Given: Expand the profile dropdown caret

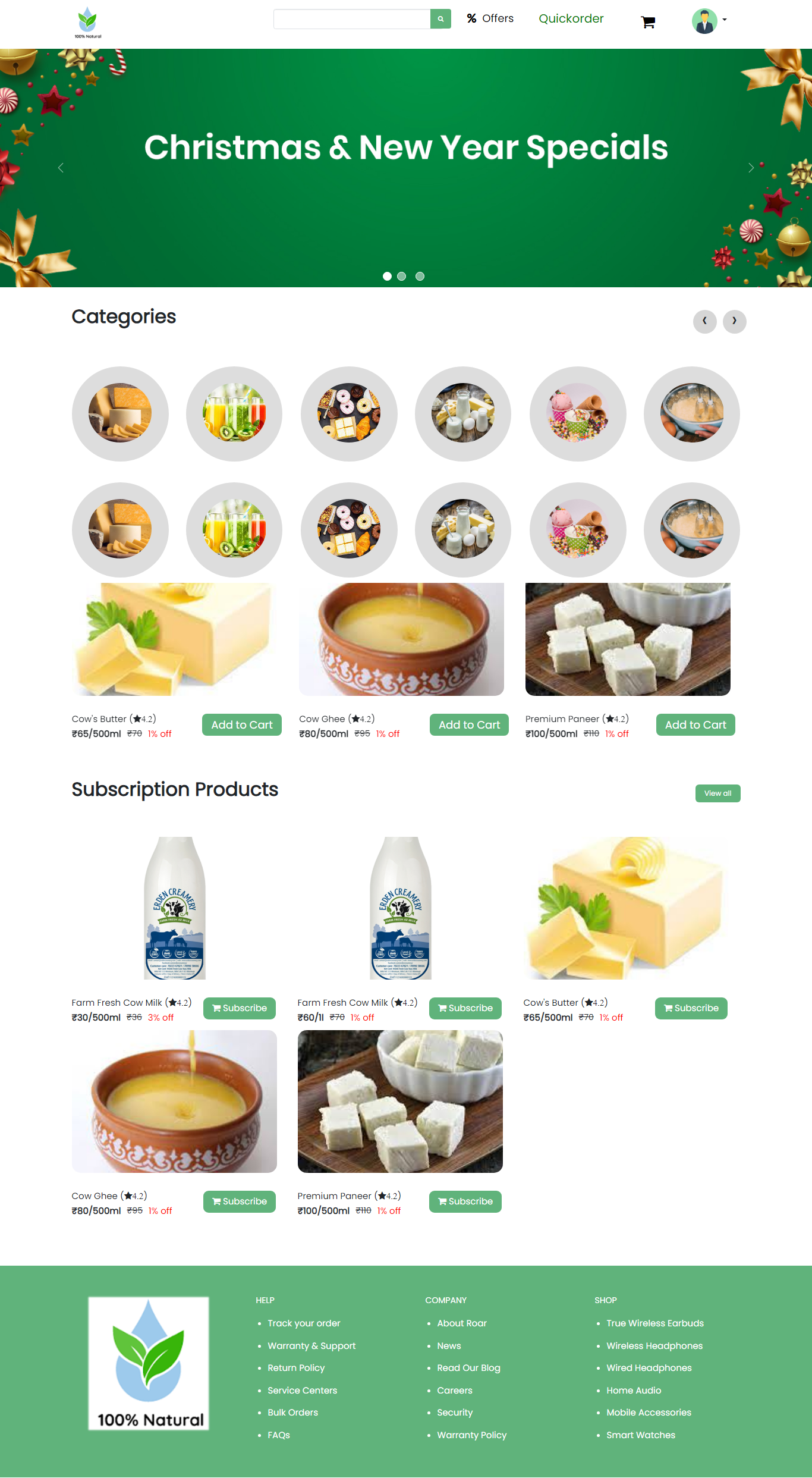Looking at the screenshot, I should (725, 20).
